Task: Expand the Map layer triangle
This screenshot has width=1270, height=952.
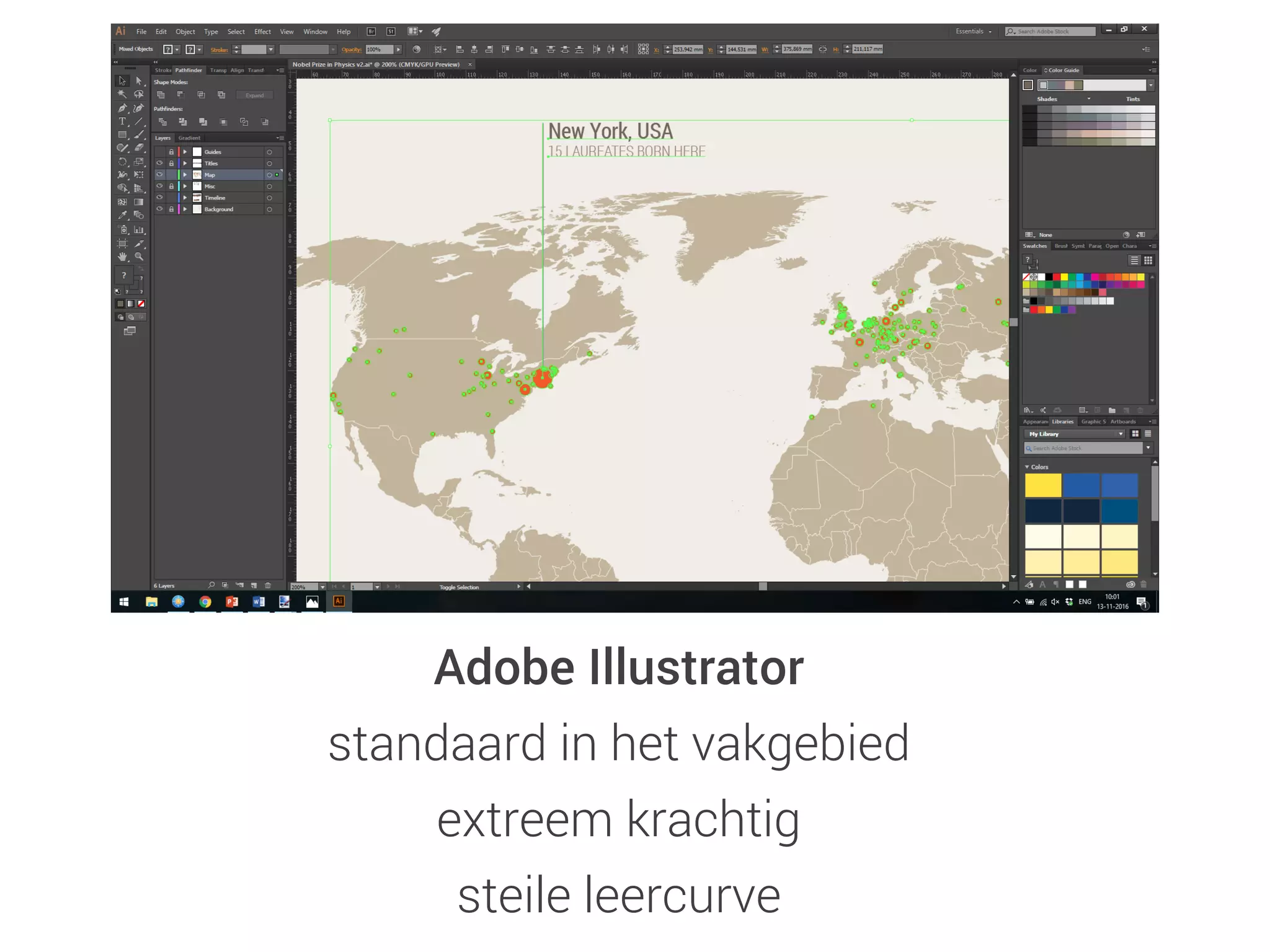Action: (x=185, y=175)
